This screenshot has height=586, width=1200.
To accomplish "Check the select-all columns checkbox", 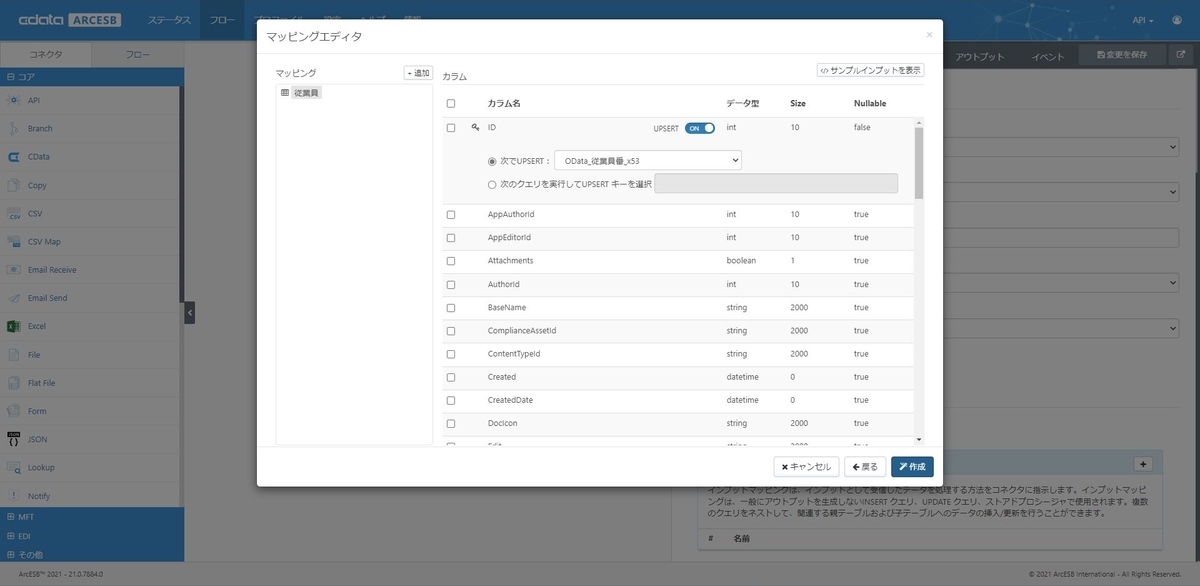I will tap(451, 103).
